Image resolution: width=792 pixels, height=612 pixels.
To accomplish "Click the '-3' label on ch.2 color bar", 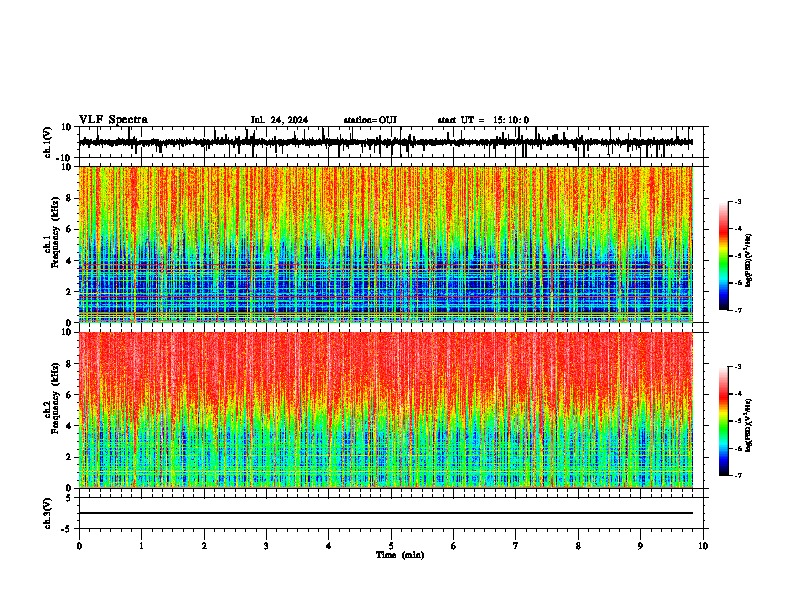I will [738, 367].
